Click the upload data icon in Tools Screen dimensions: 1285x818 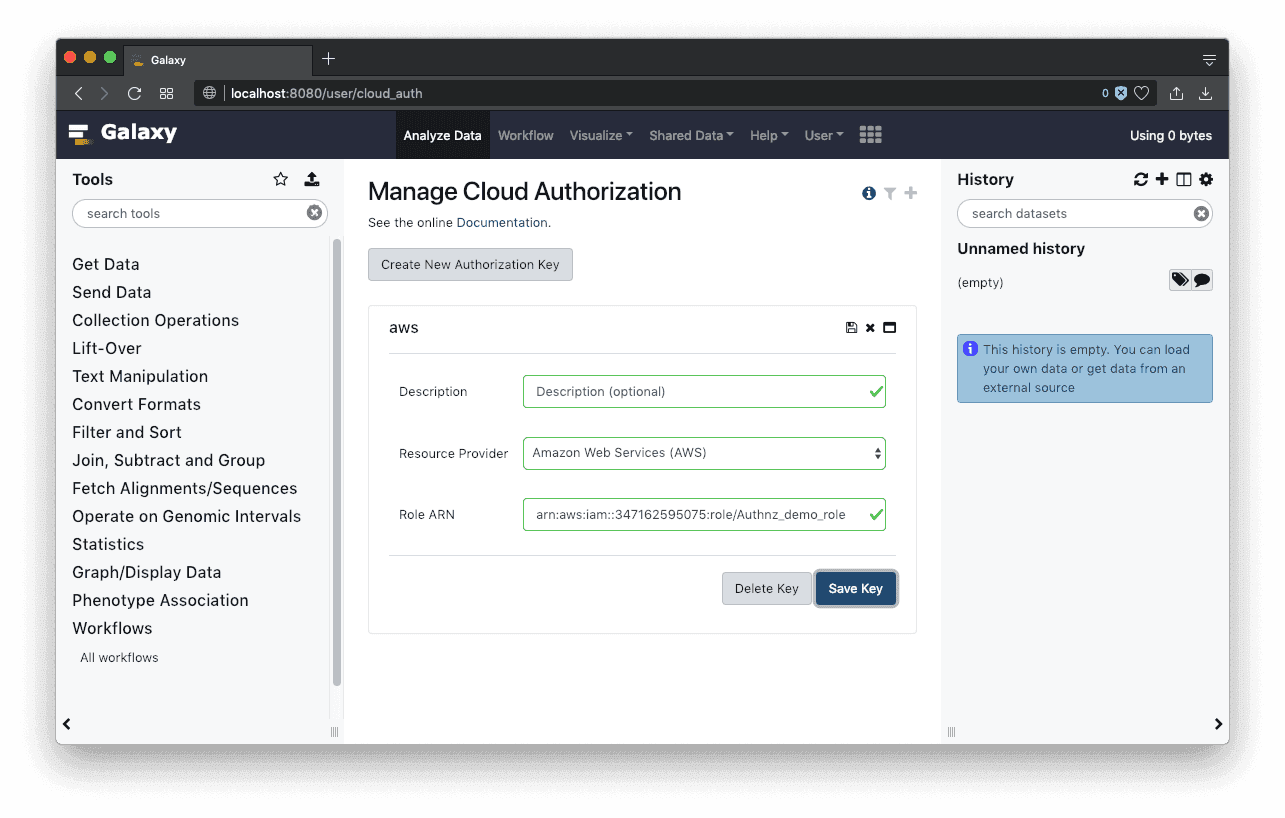pyautogui.click(x=312, y=179)
